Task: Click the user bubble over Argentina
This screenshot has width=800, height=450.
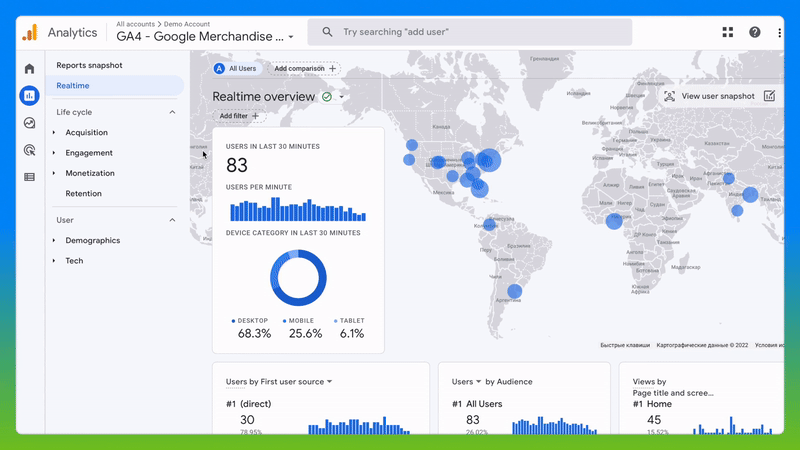Action: [x=514, y=291]
